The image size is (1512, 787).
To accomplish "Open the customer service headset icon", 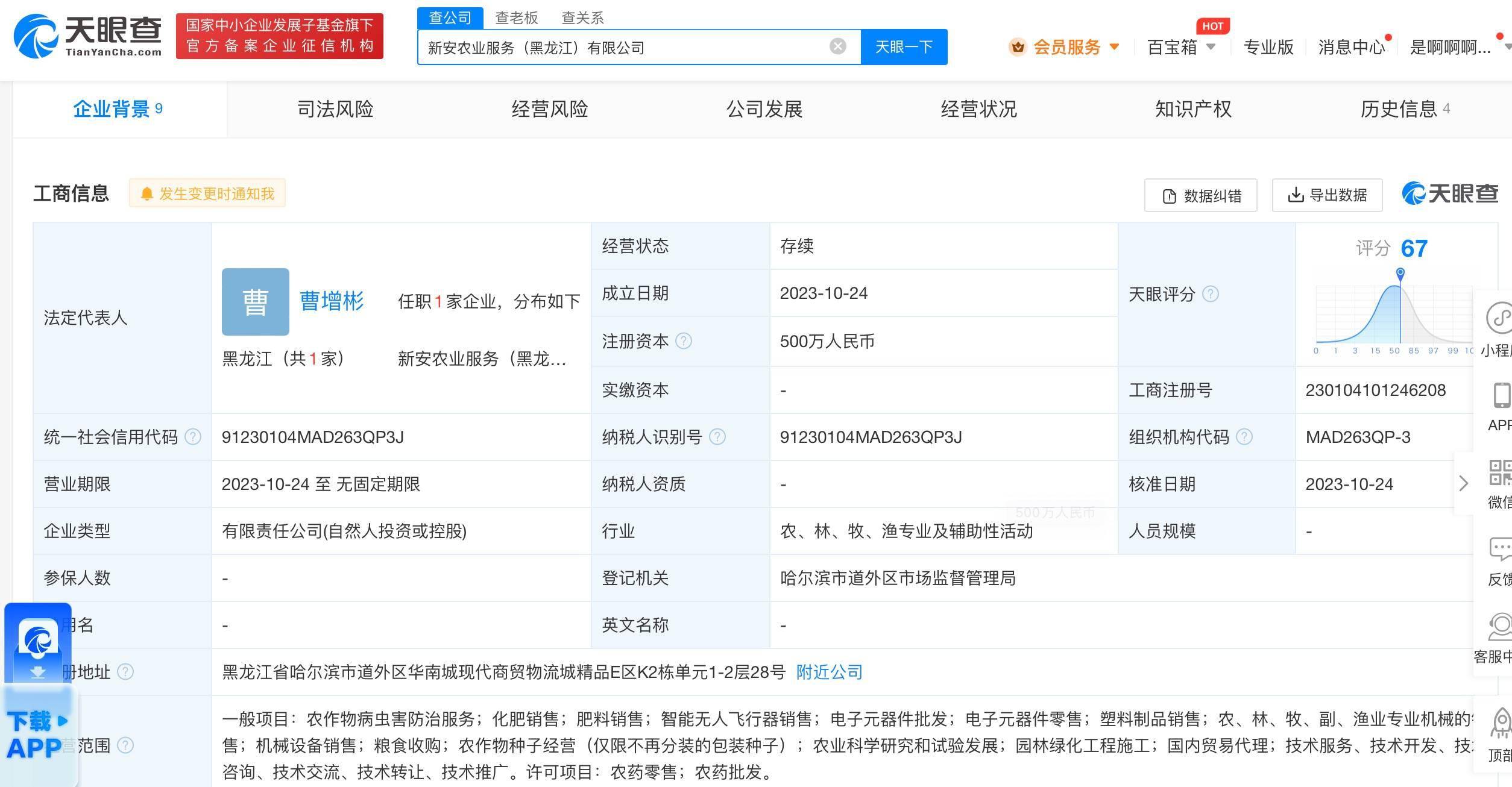I will [1501, 627].
